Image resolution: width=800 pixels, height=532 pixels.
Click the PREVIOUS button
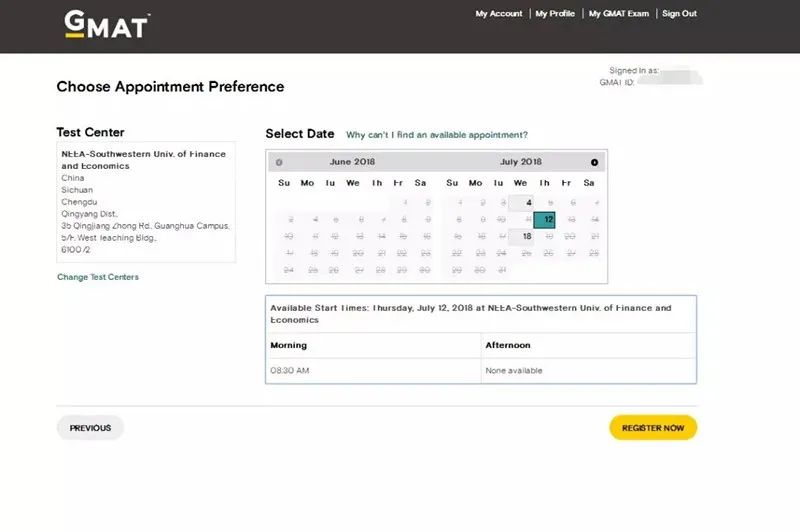(x=90, y=428)
